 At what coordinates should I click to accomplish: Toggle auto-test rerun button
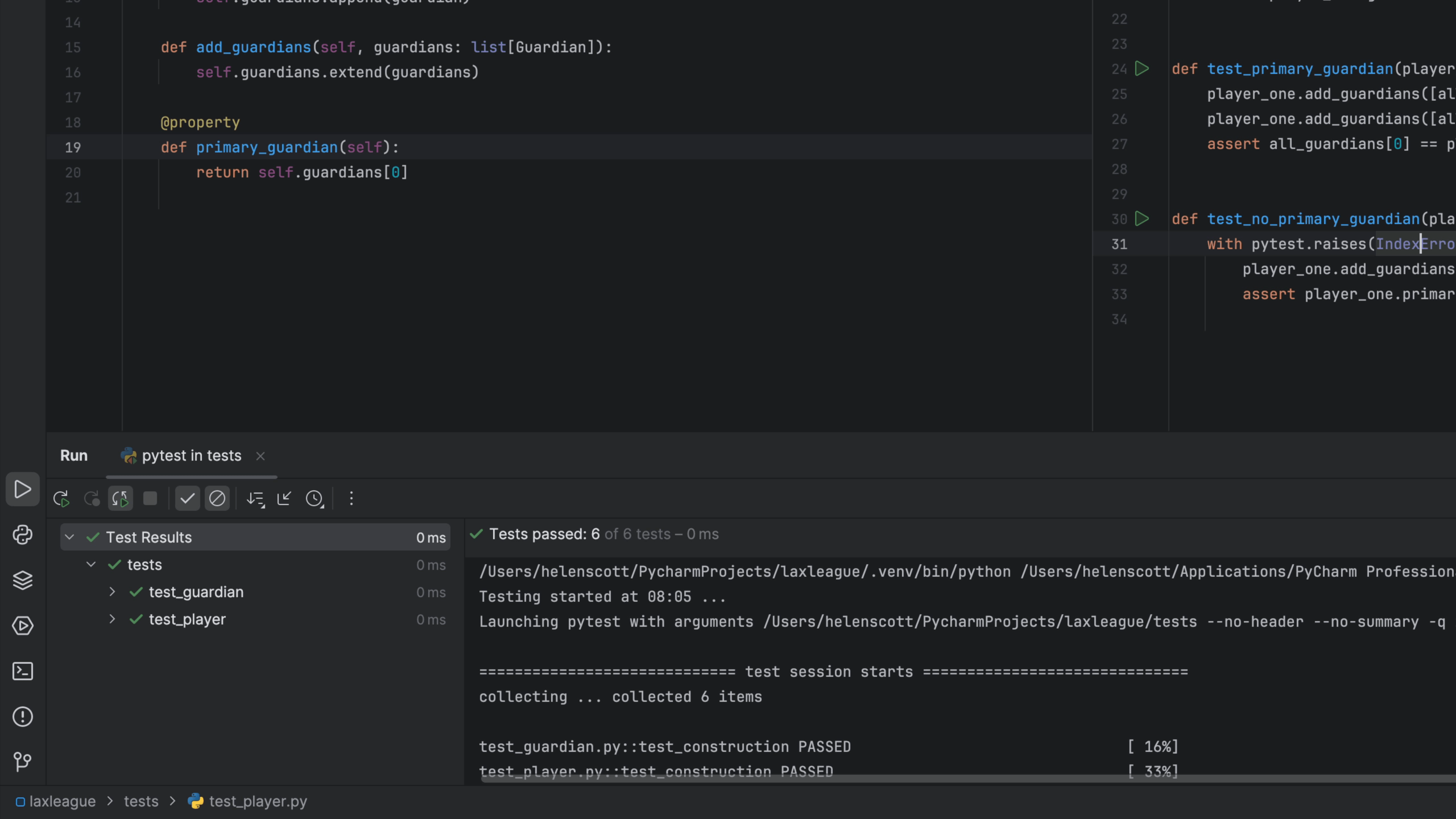coord(121,499)
